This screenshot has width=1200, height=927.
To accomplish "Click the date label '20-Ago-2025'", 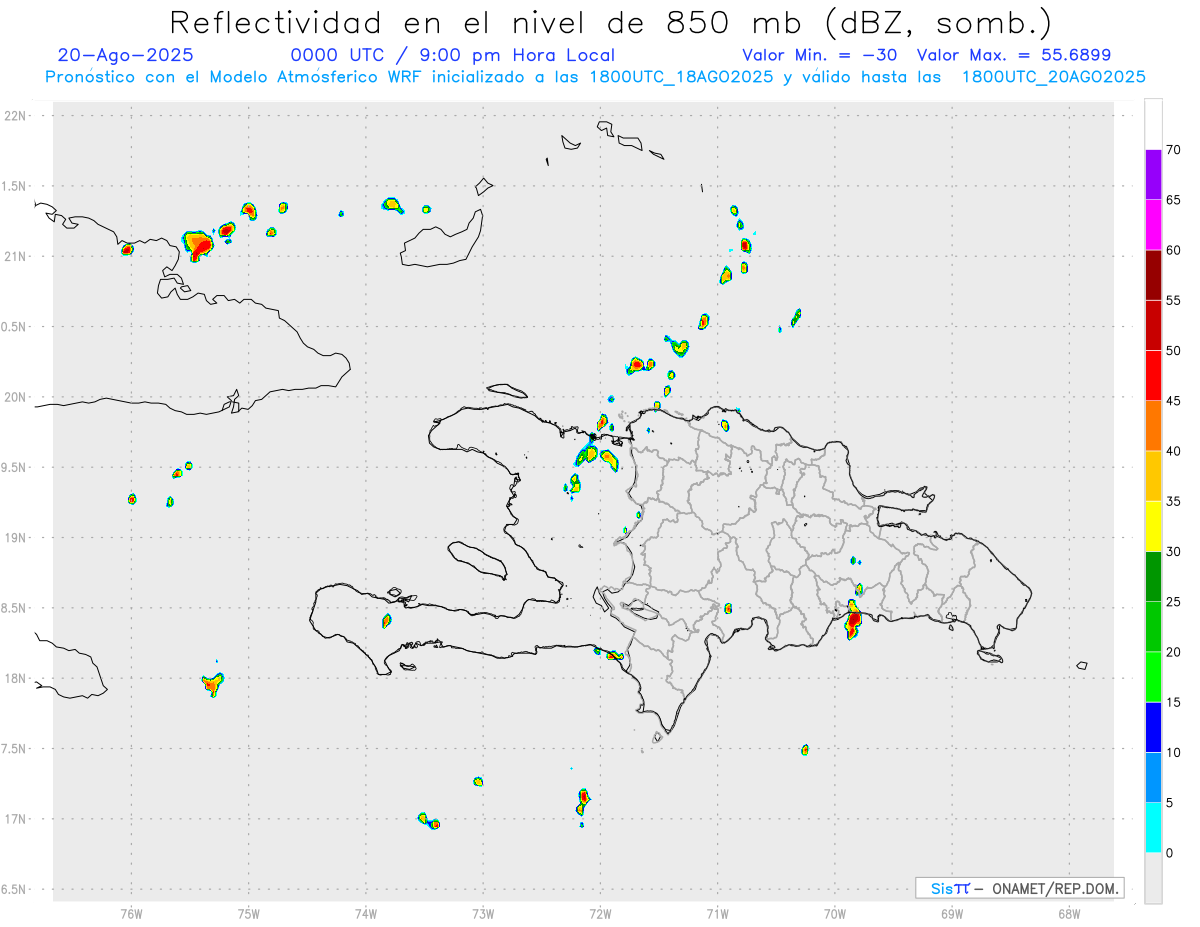I will (x=126, y=55).
